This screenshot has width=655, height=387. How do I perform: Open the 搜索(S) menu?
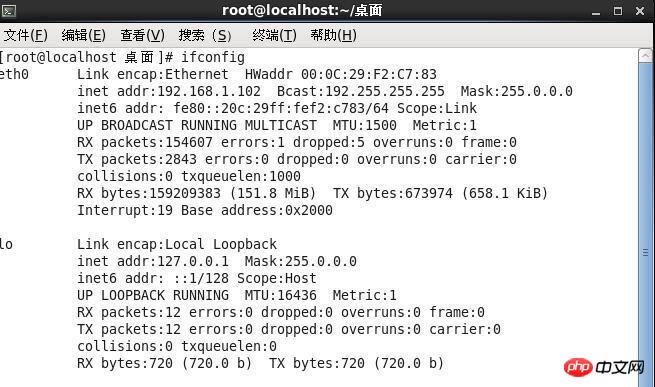pyautogui.click(x=205, y=35)
